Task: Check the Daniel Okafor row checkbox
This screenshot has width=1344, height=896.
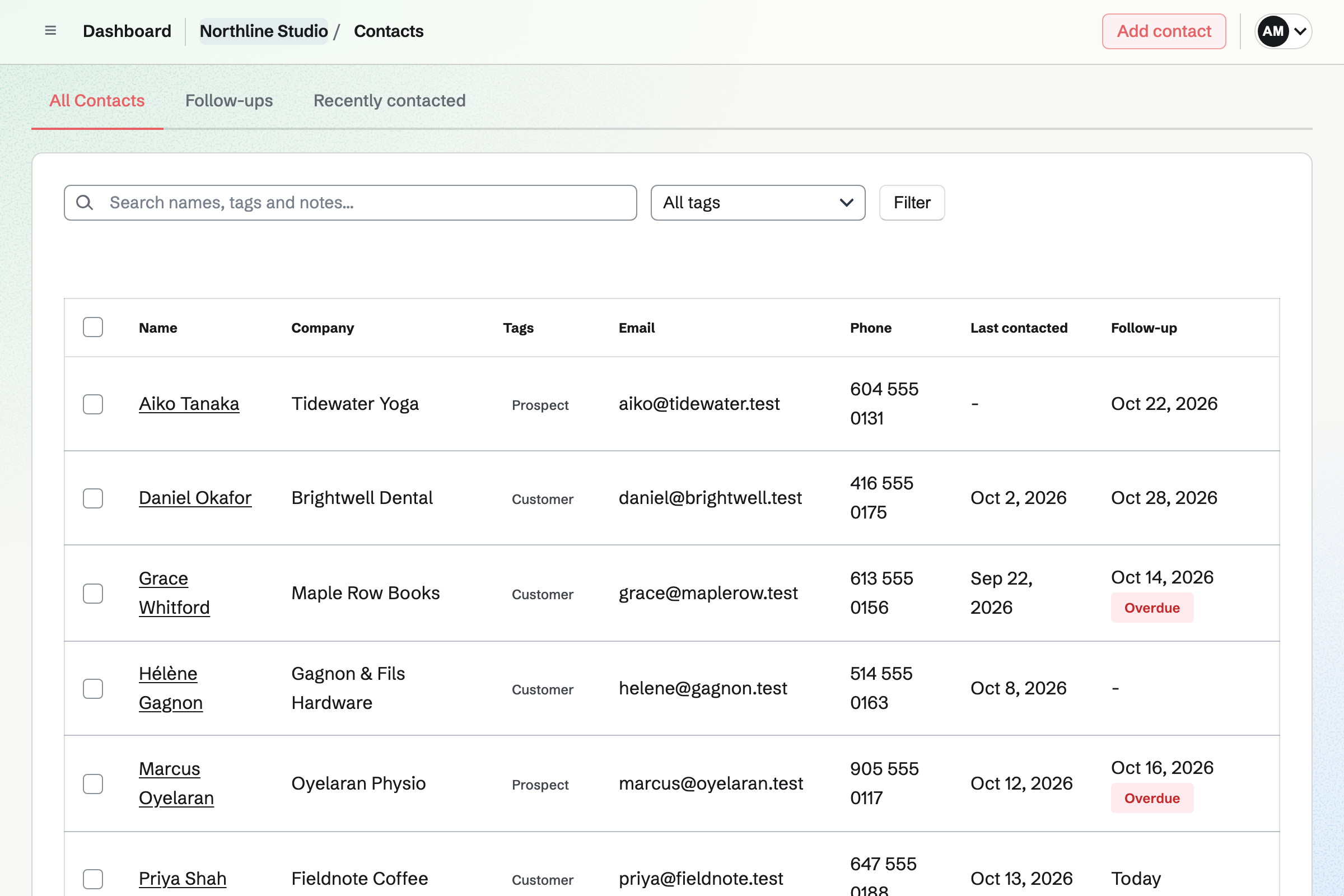Action: point(92,498)
